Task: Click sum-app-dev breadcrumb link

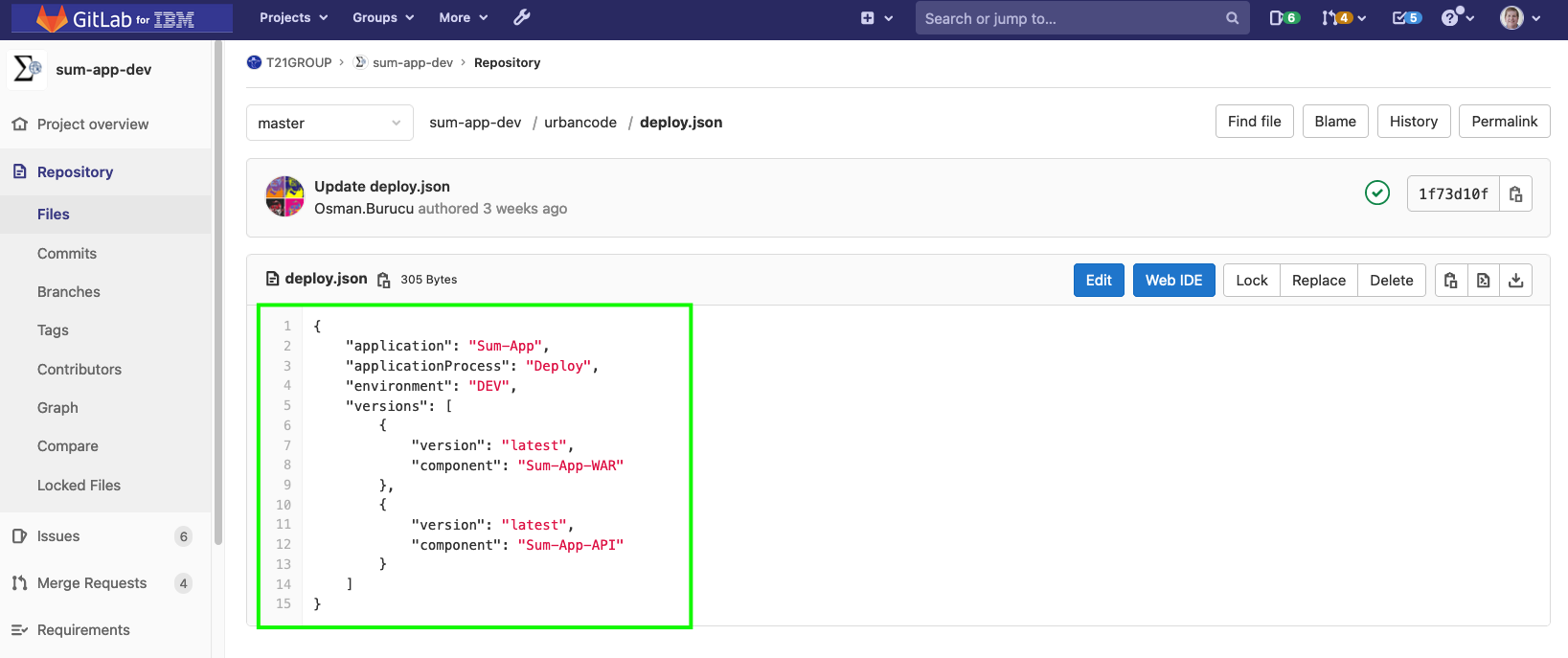Action: point(413,62)
